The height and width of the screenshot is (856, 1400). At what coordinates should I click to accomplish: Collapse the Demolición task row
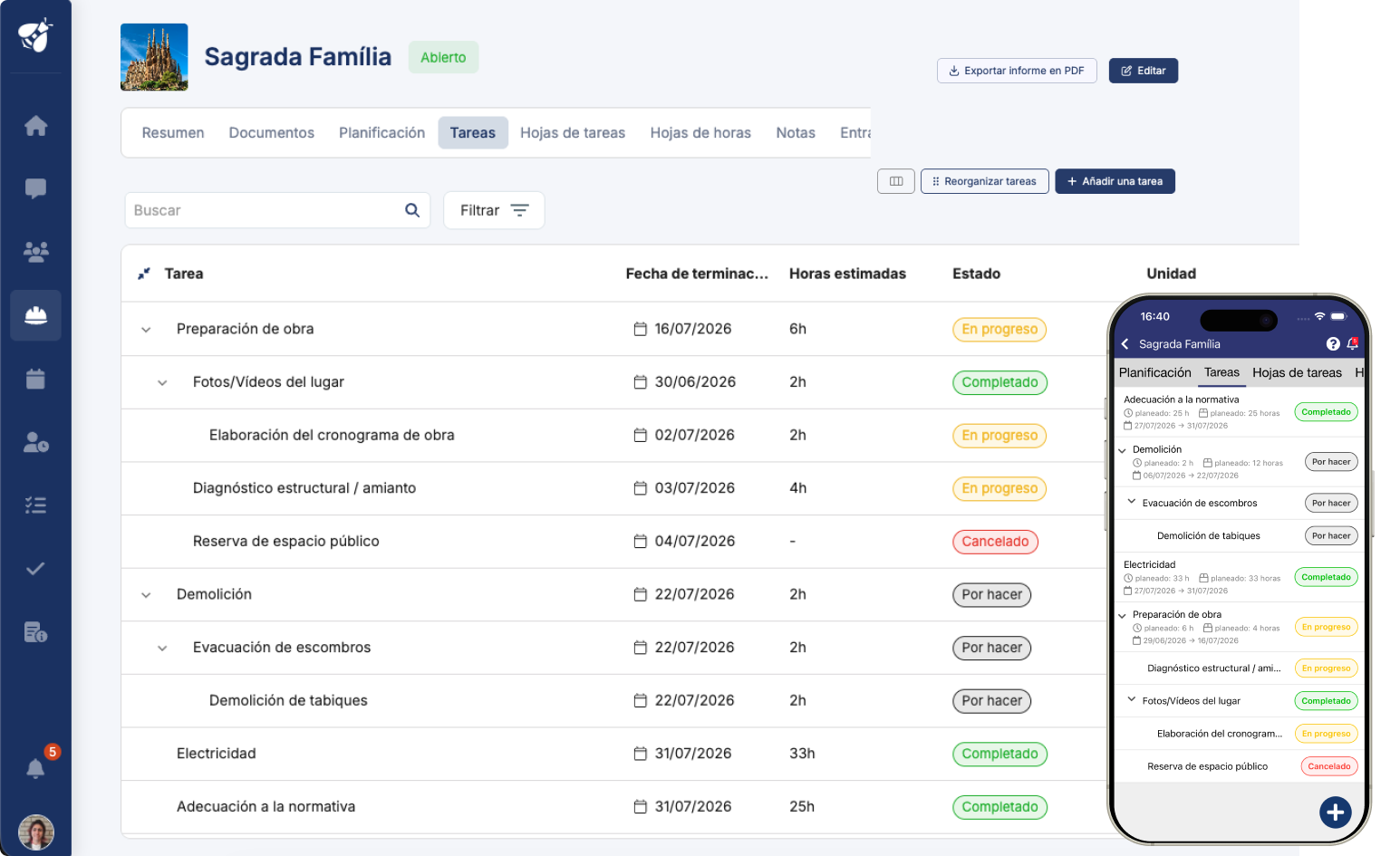pyautogui.click(x=146, y=595)
